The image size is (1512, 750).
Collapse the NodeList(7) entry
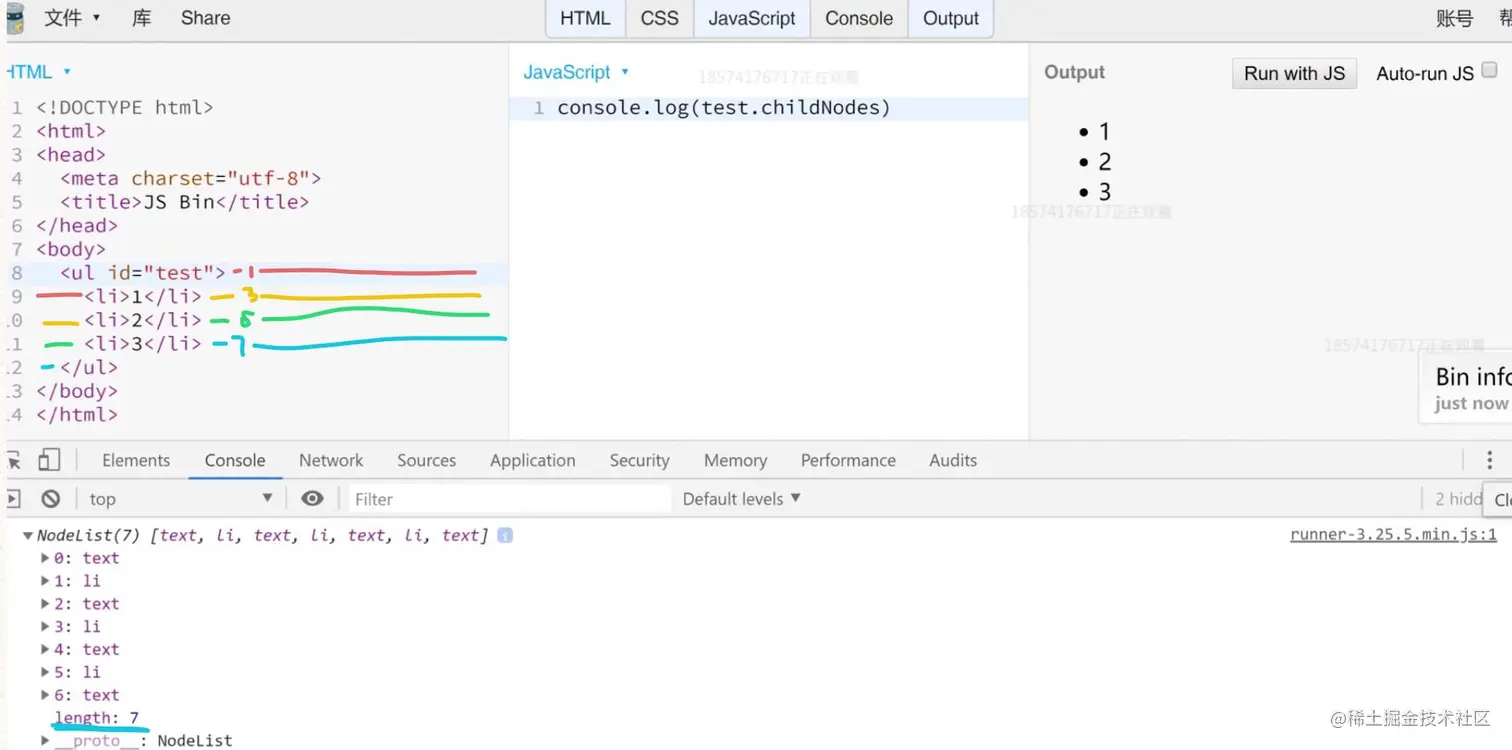[x=28, y=536]
